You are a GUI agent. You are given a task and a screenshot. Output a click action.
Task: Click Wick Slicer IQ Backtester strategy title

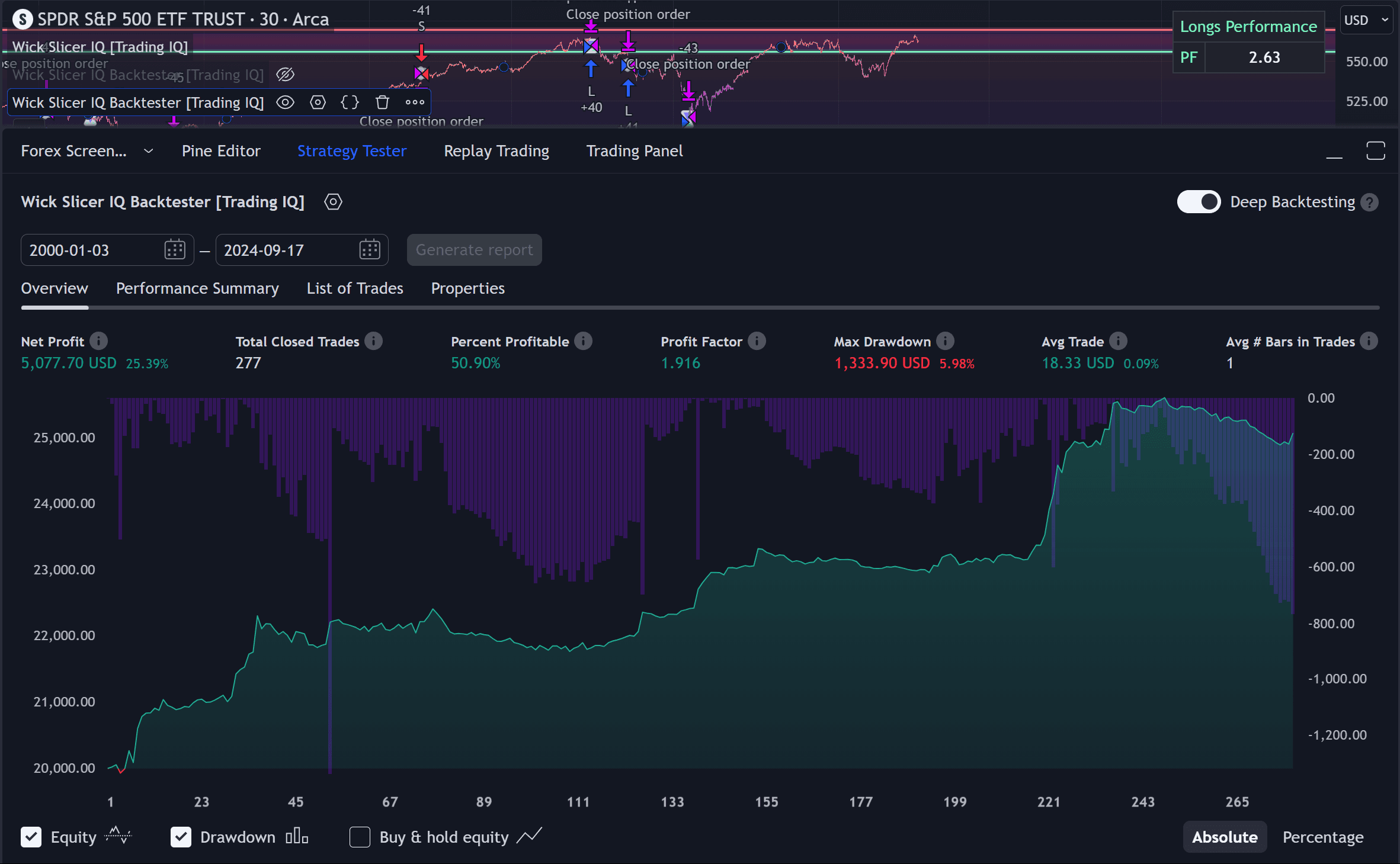click(162, 202)
